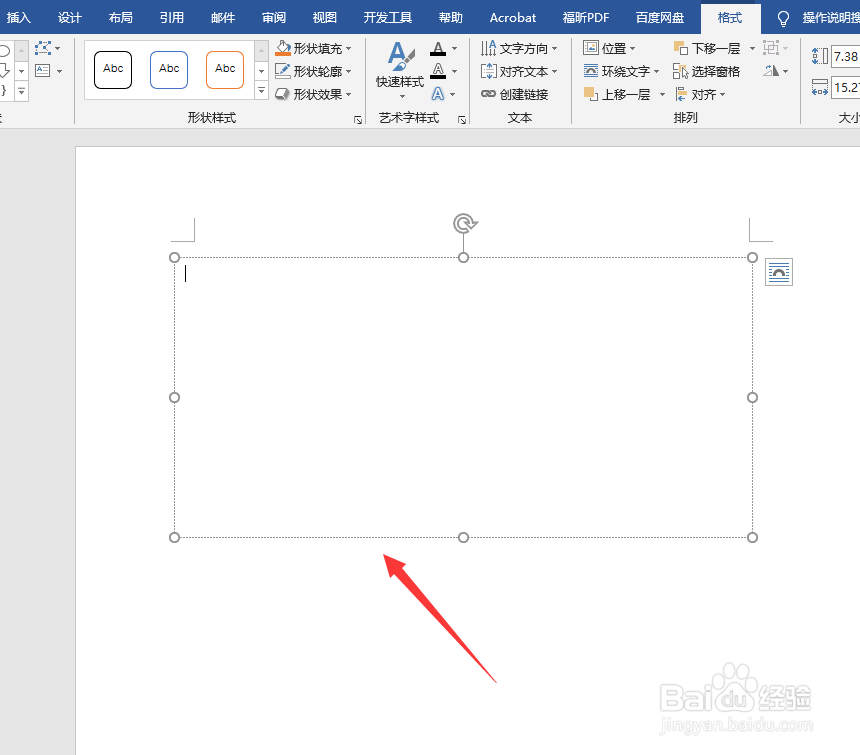Click 创建链接 to link text boxes
The width and height of the screenshot is (860, 755).
point(514,94)
